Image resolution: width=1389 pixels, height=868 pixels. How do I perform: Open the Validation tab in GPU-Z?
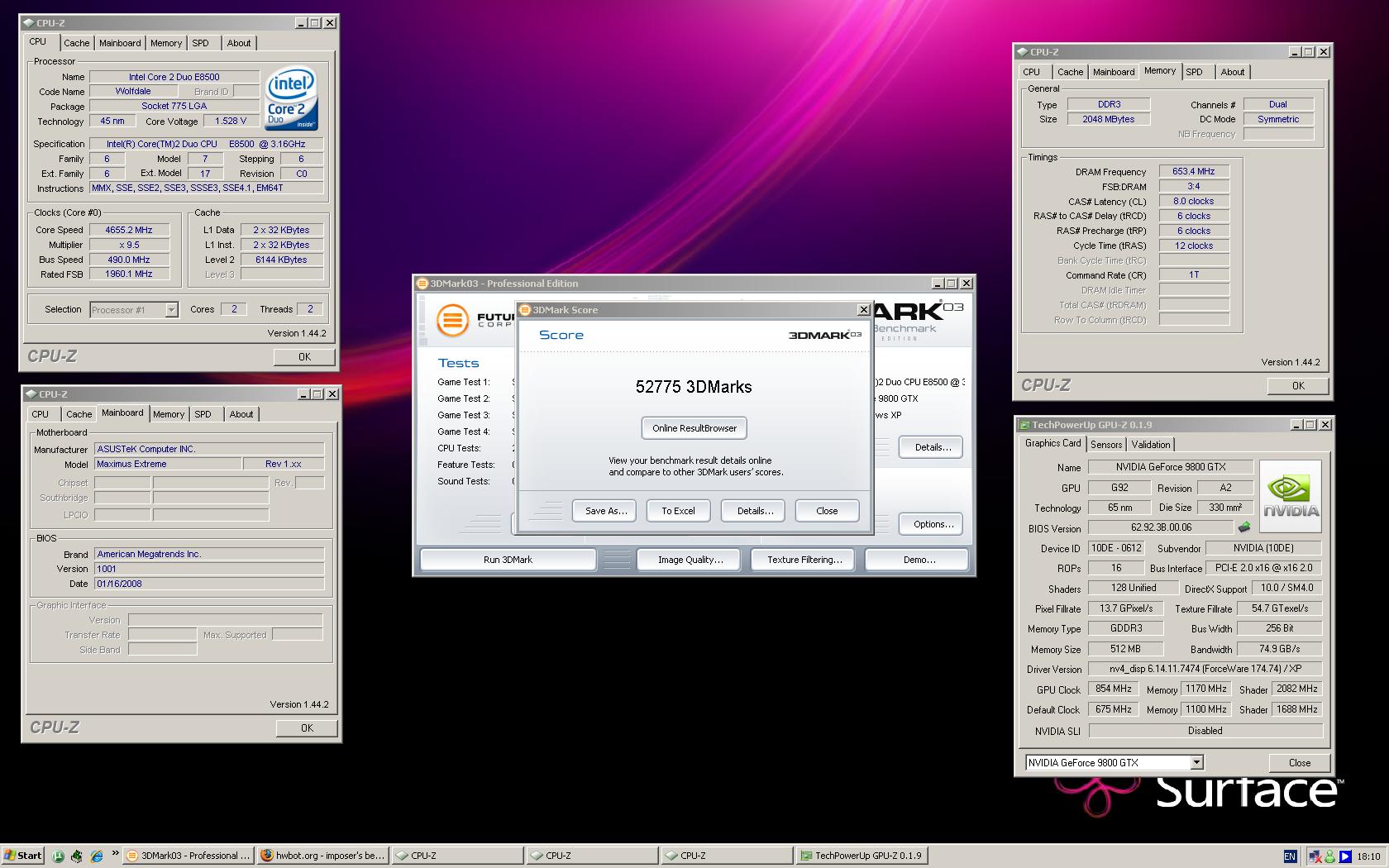click(x=1151, y=445)
